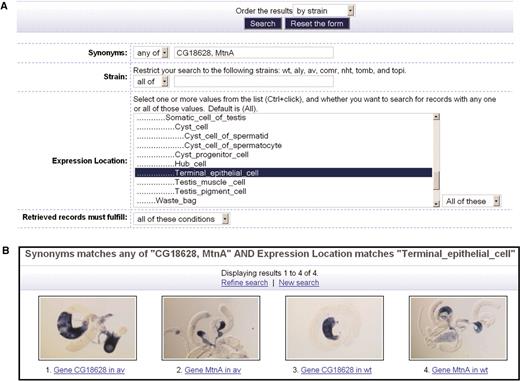Click the list scrollbar down arrow
The width and height of the screenshot is (520, 381).
(x=436, y=204)
